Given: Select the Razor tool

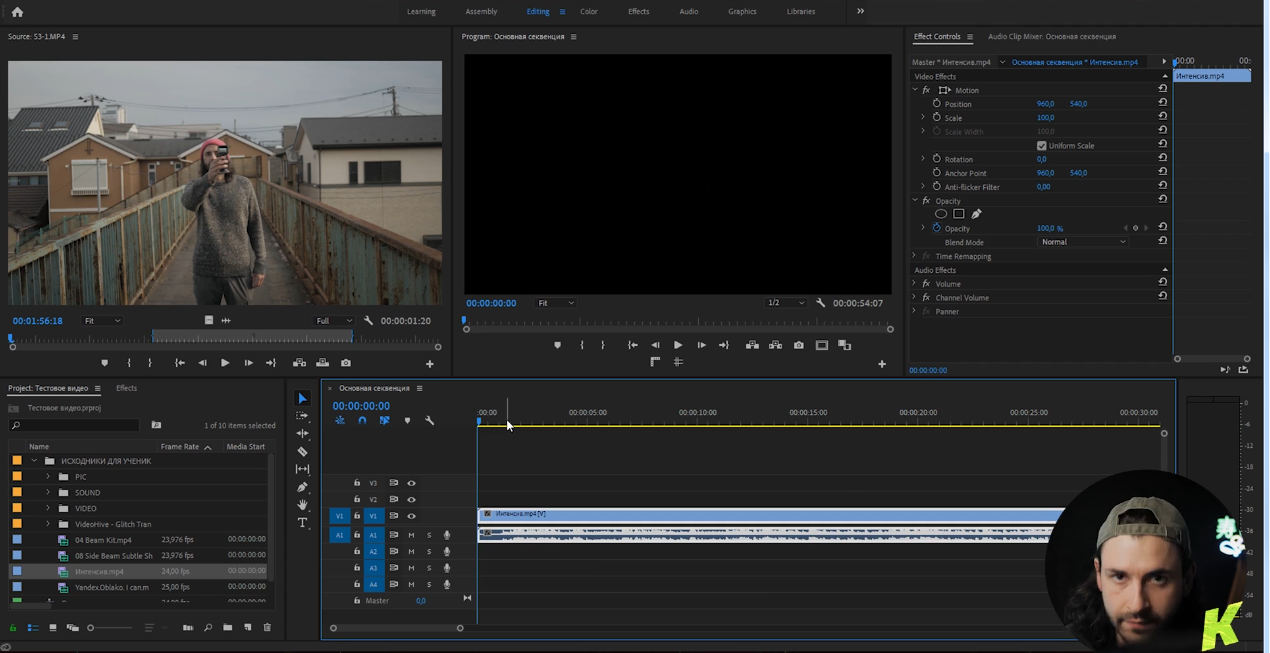Looking at the screenshot, I should pos(303,452).
